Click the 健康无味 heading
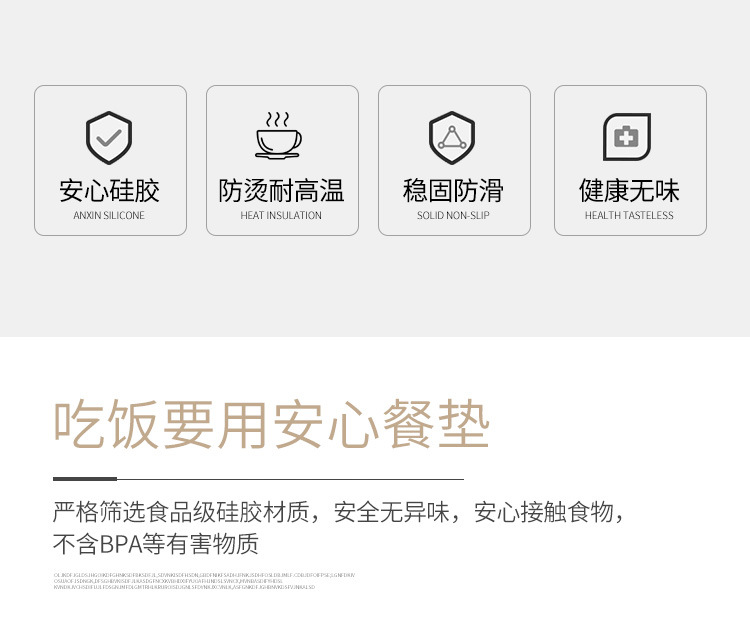Image resolution: width=750 pixels, height=624 pixels. coord(629,190)
